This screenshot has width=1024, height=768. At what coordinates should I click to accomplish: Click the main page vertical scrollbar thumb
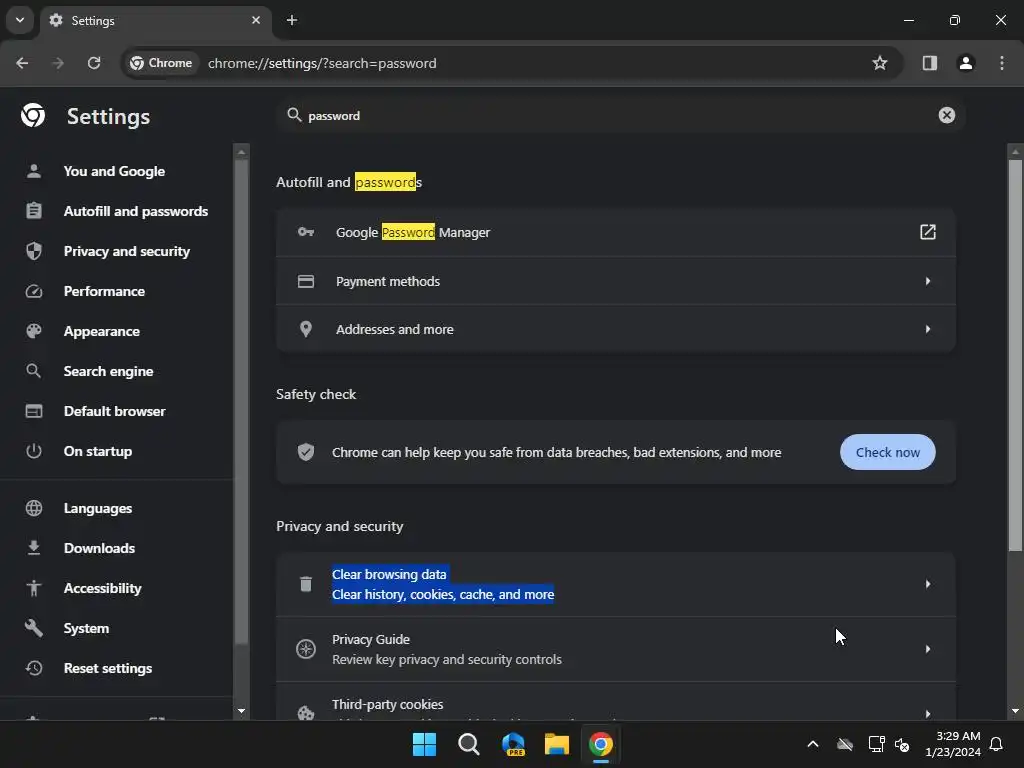coord(1015,355)
